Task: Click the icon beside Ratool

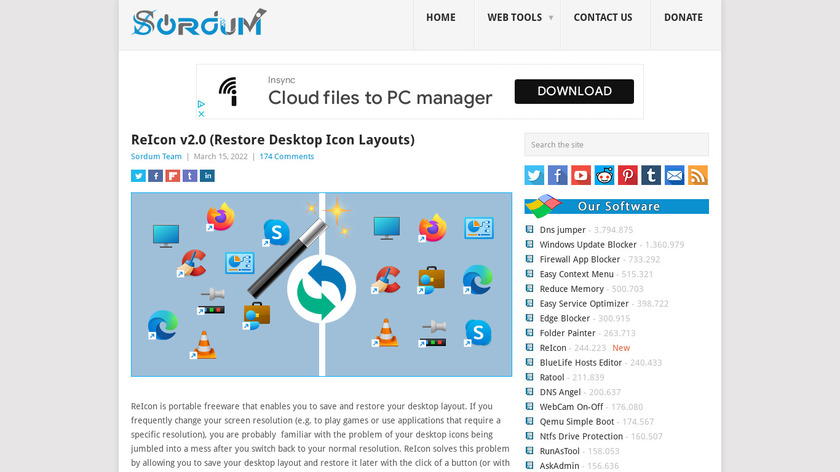Action: pos(529,377)
